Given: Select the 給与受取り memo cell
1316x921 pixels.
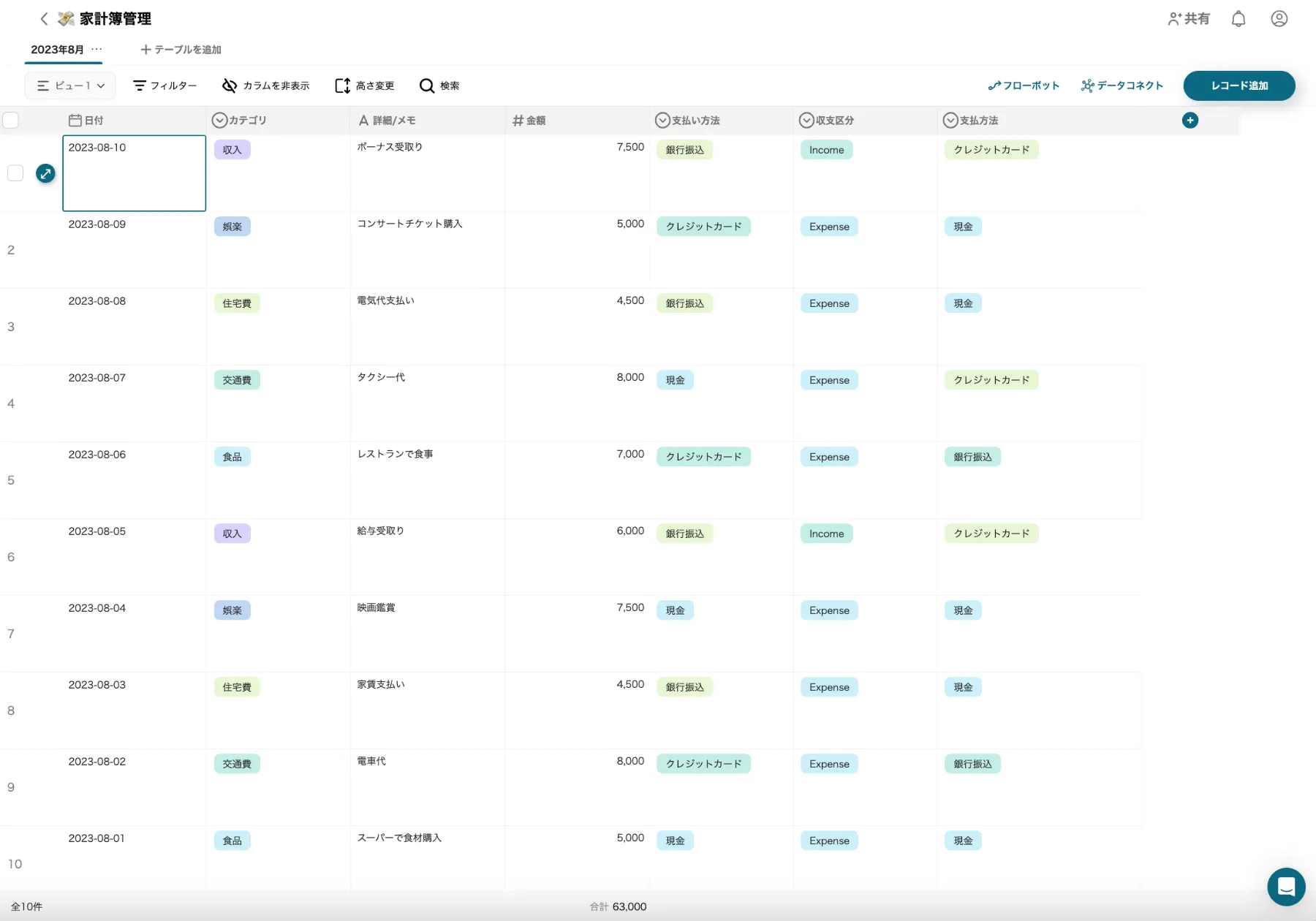Looking at the screenshot, I should (x=428, y=557).
